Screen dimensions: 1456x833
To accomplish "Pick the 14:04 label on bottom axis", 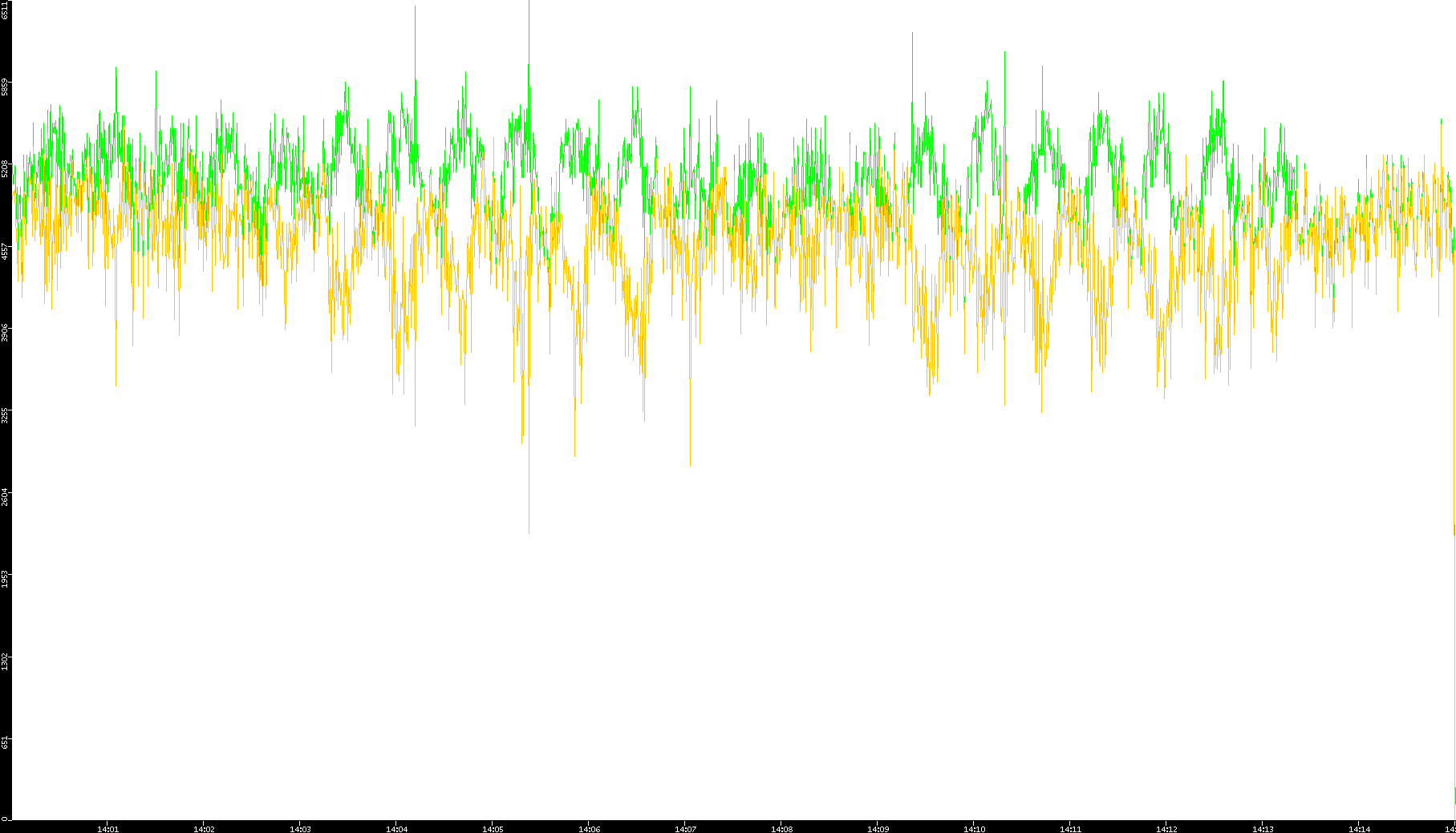I will click(x=396, y=829).
